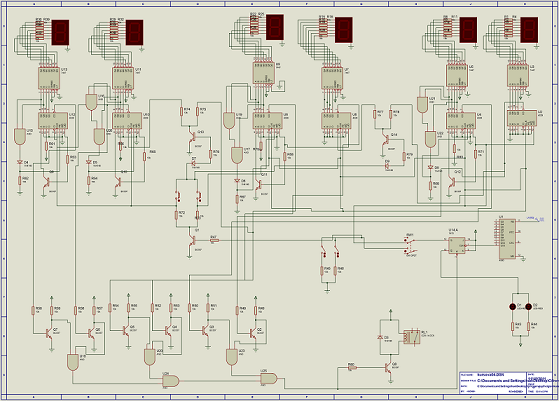Image resolution: width=559 pixels, height=401 pixels.
Task: Select resistor R60 at Q8 base
Action: [352, 367]
